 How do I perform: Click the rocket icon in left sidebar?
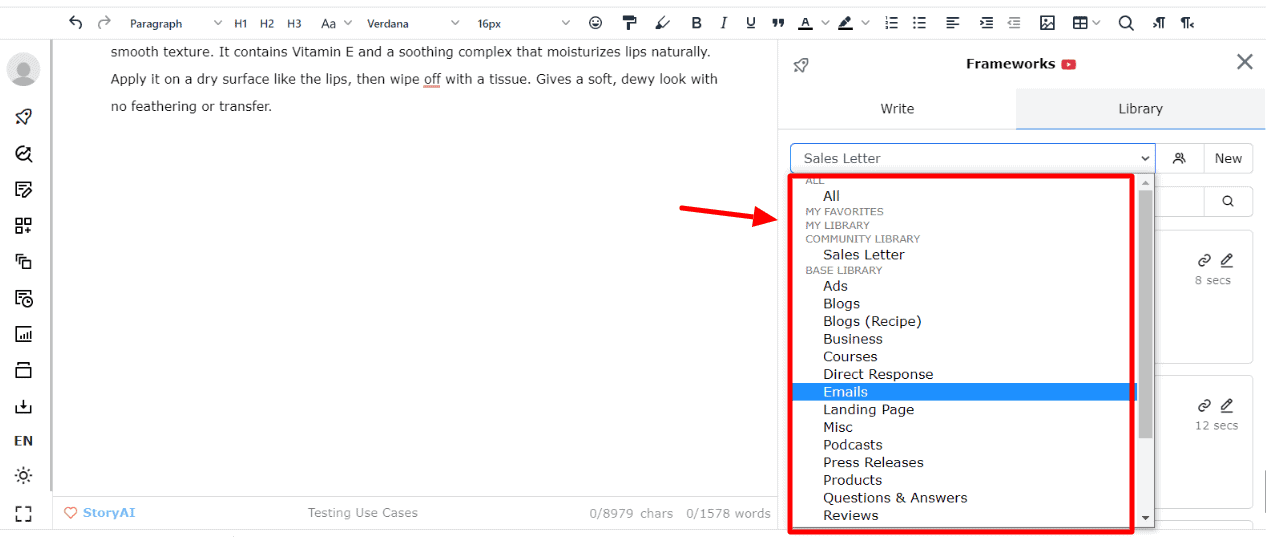coord(23,117)
